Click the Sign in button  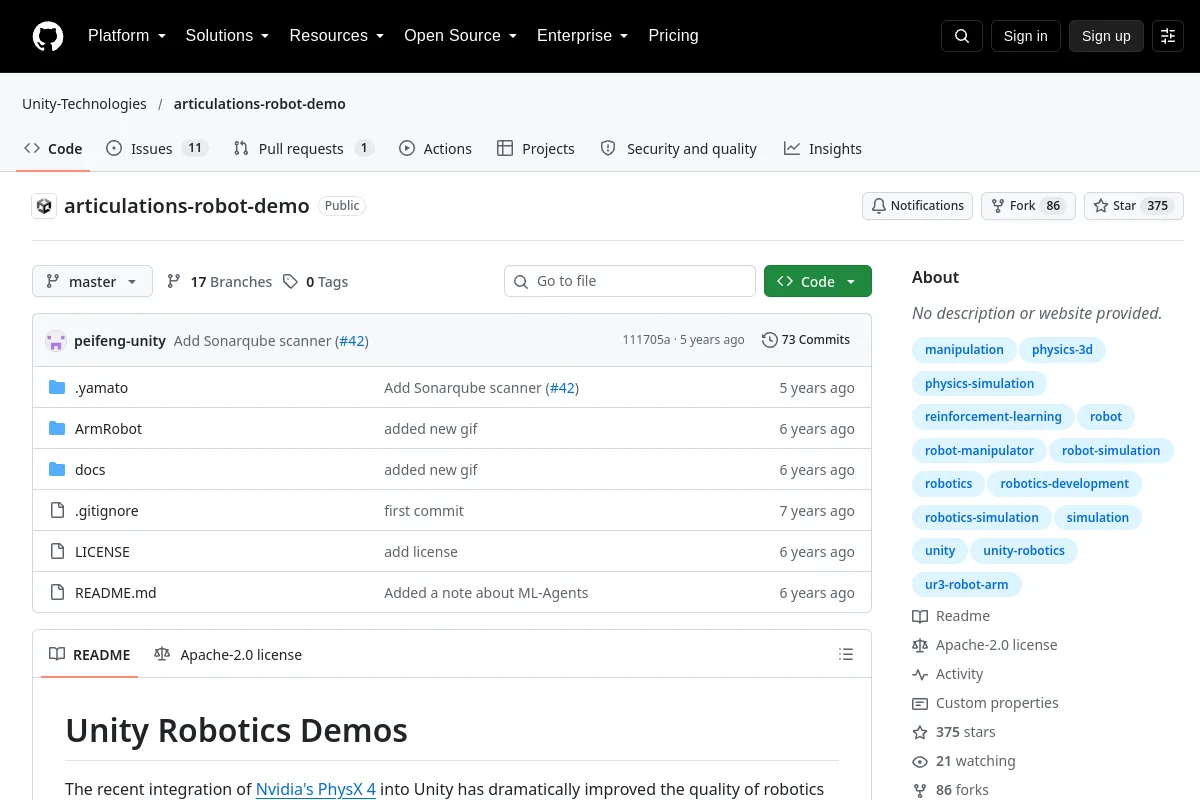point(1025,36)
